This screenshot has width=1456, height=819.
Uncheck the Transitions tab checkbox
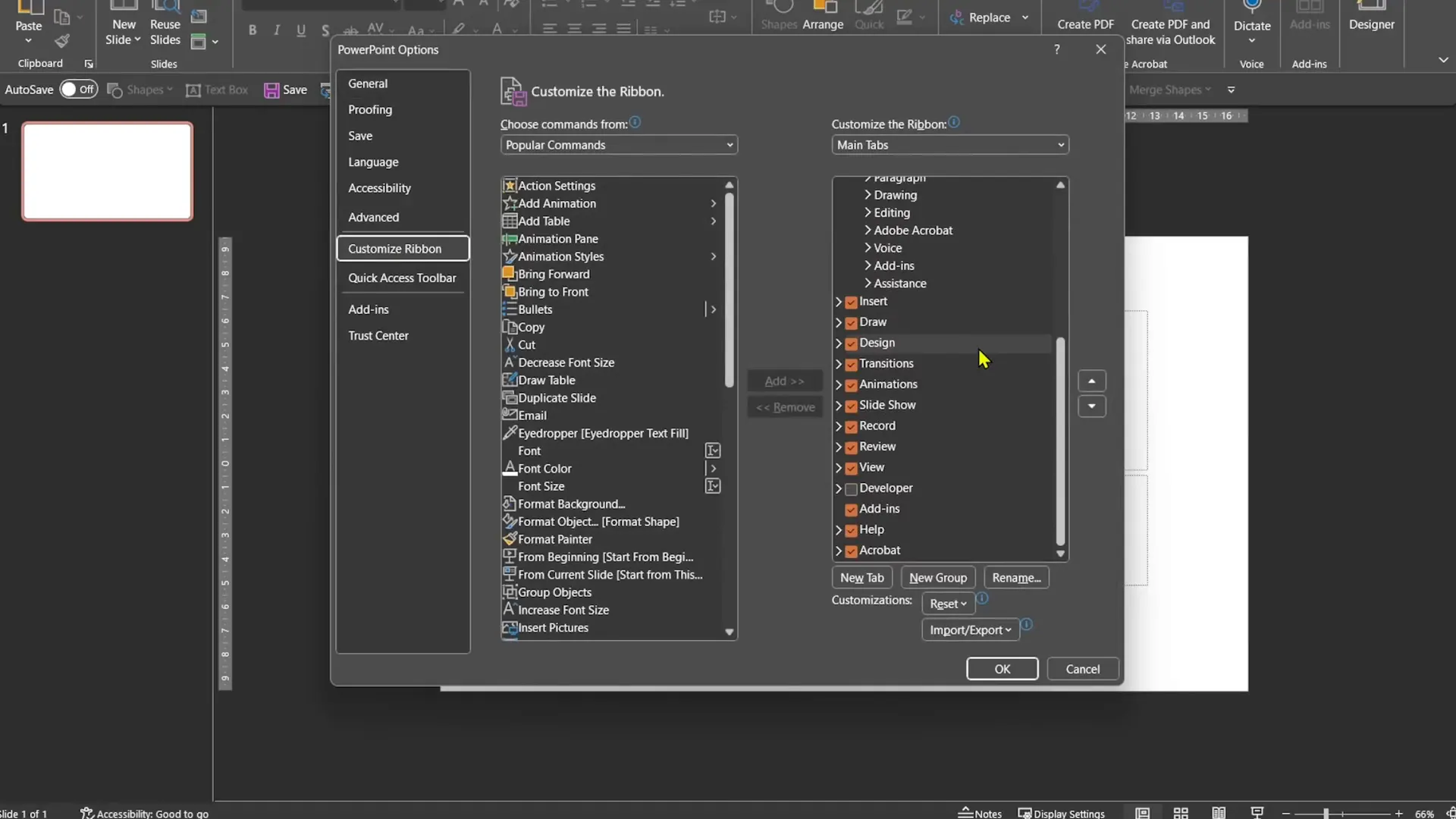pyautogui.click(x=851, y=364)
